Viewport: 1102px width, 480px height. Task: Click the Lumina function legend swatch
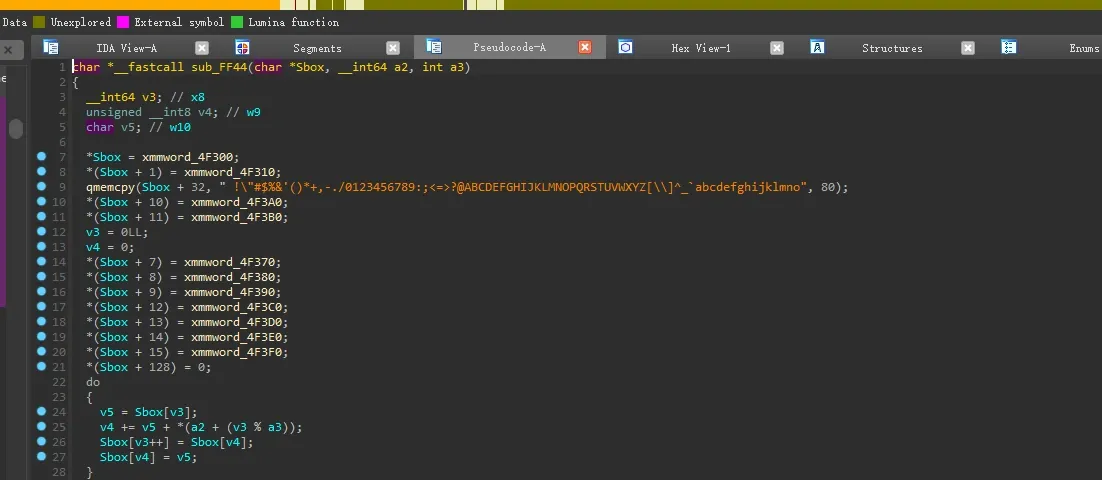coord(237,22)
